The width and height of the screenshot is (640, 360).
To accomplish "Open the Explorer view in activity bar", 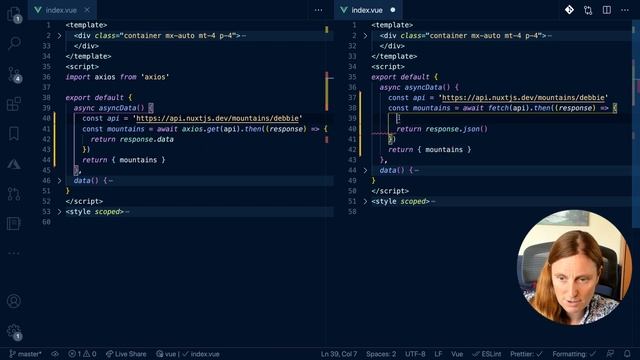I will [x=14, y=14].
